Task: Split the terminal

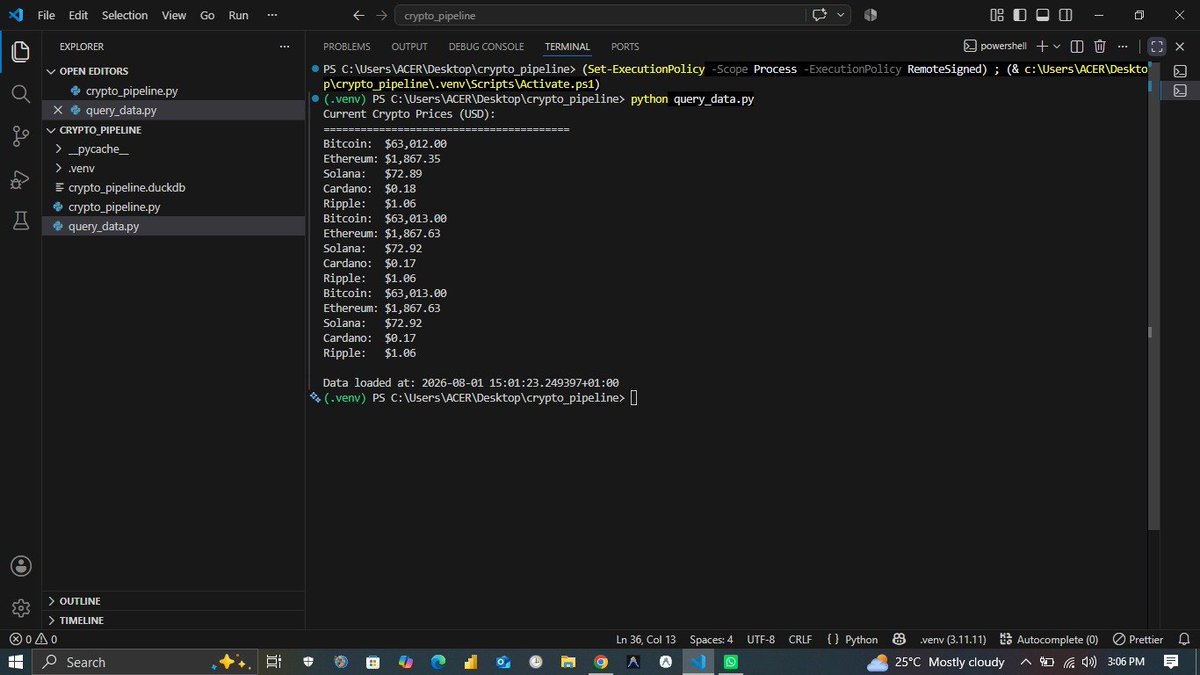Action: coord(1076,46)
